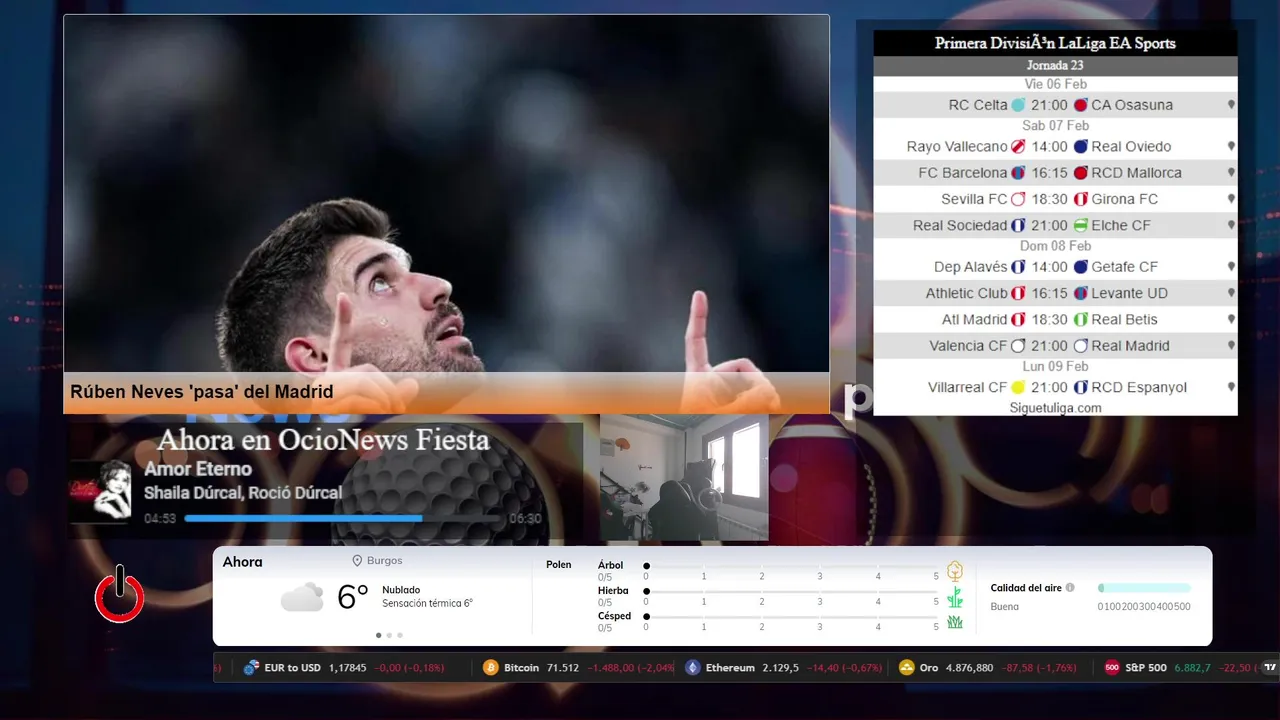Click the Césped pollen level slider
The image size is (1280, 720).
coord(791,617)
